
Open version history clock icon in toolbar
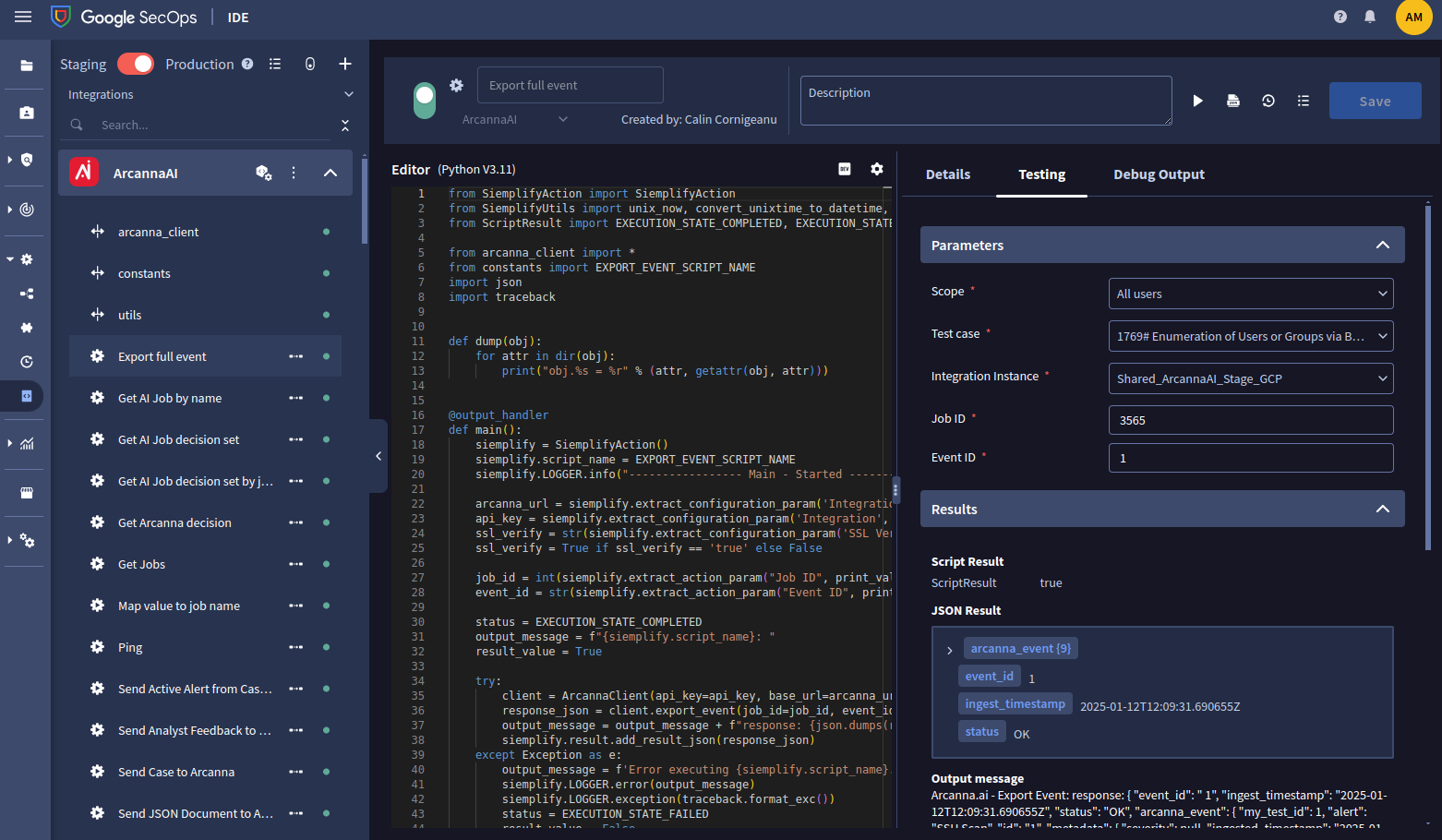(1268, 101)
